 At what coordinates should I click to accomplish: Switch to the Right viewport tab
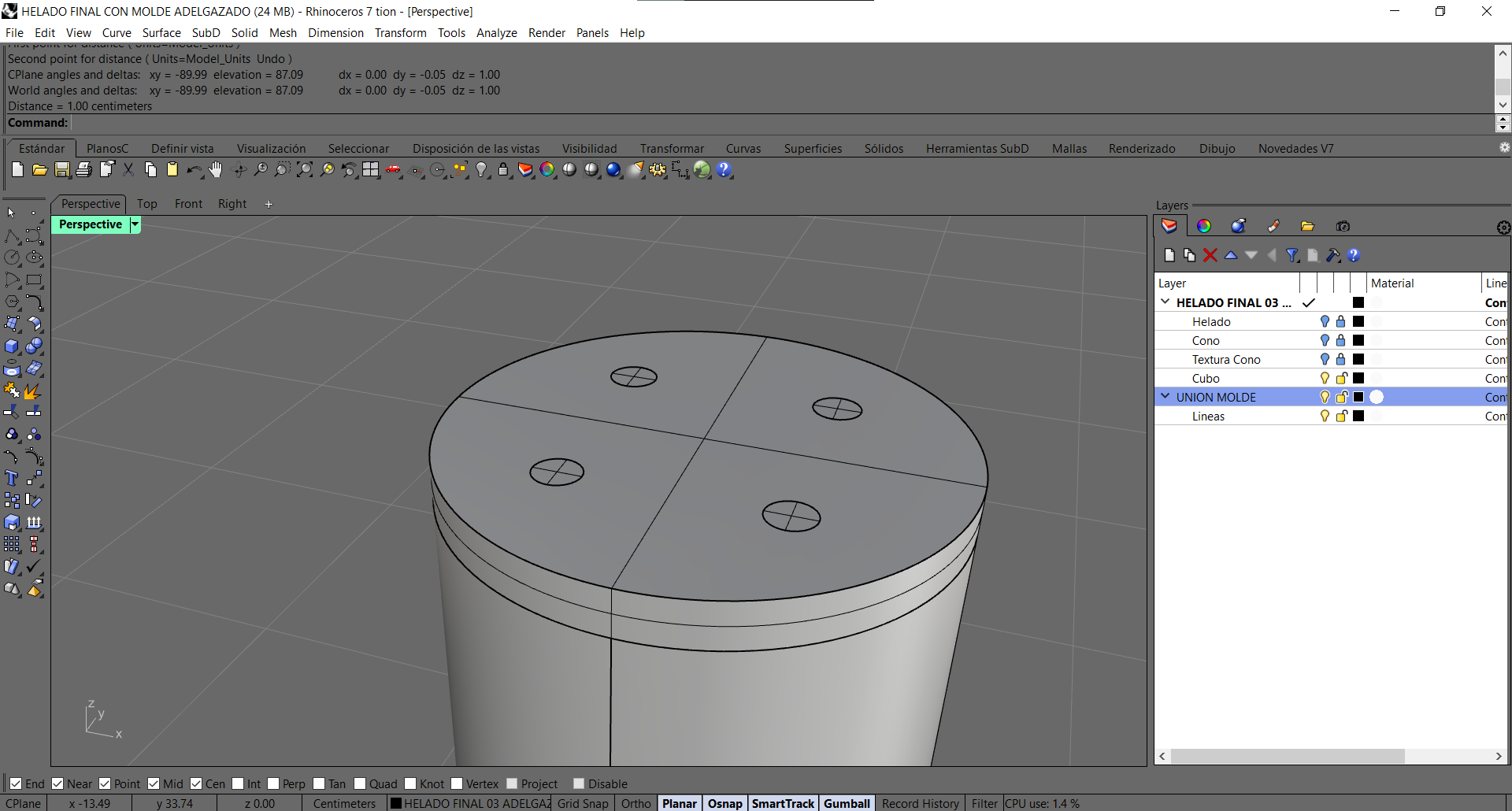tap(232, 203)
